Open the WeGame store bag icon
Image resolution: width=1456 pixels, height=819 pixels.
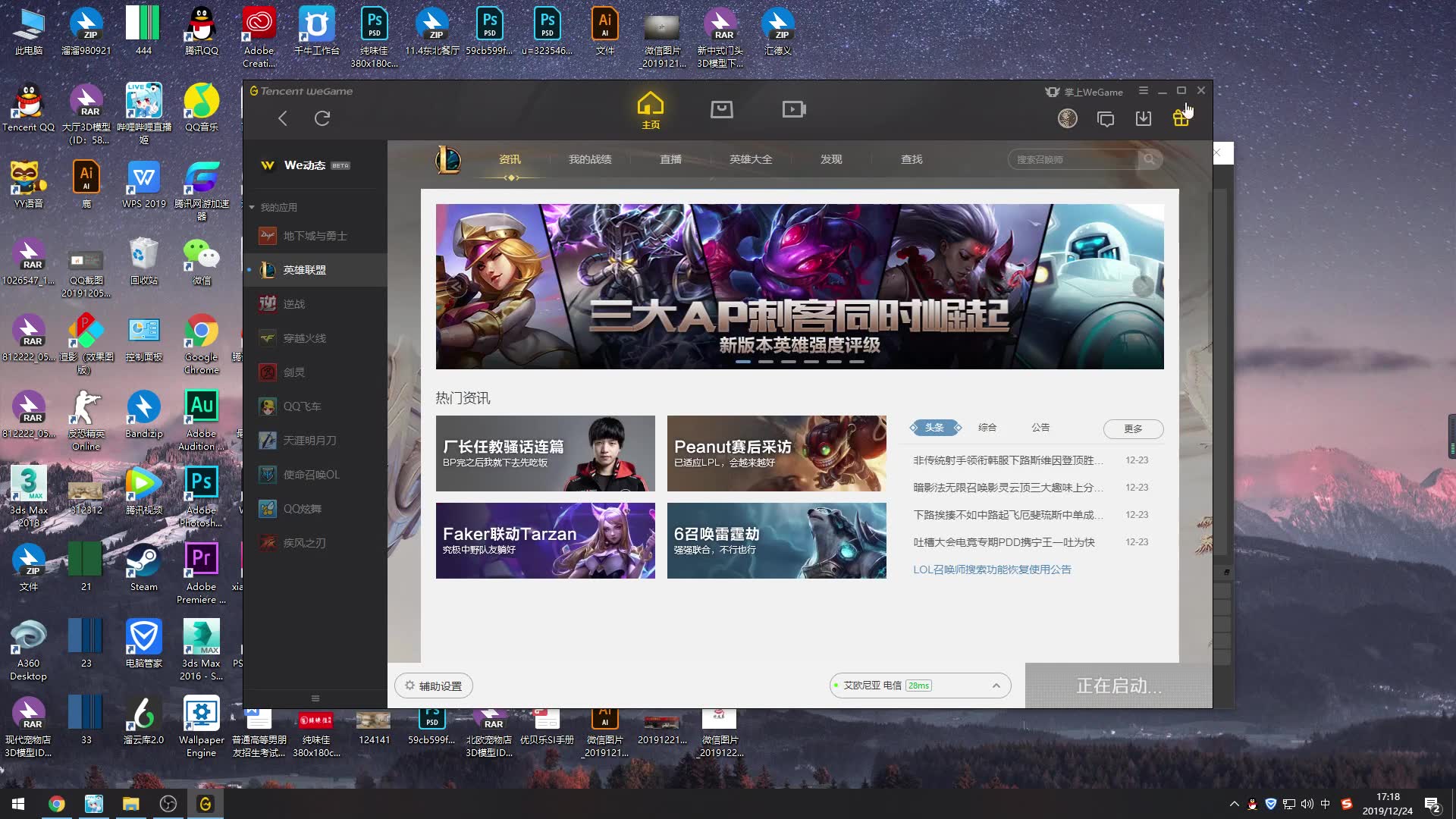coord(721,110)
